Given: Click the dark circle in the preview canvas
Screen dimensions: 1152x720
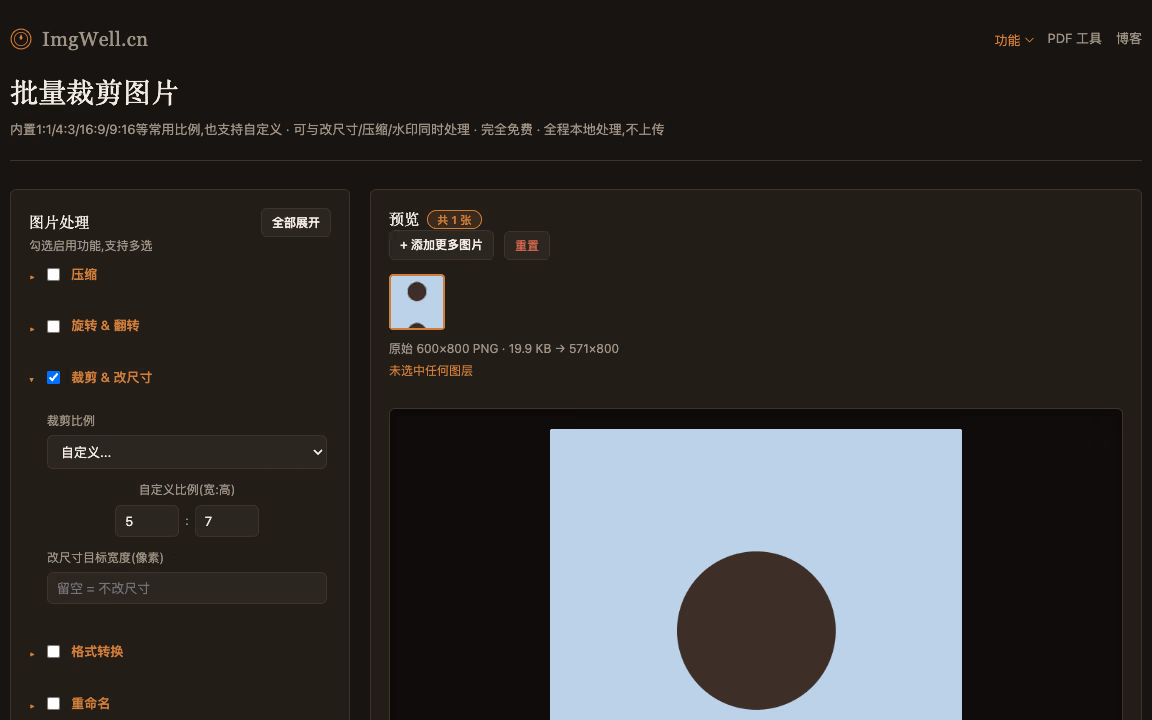Looking at the screenshot, I should click(x=756, y=630).
